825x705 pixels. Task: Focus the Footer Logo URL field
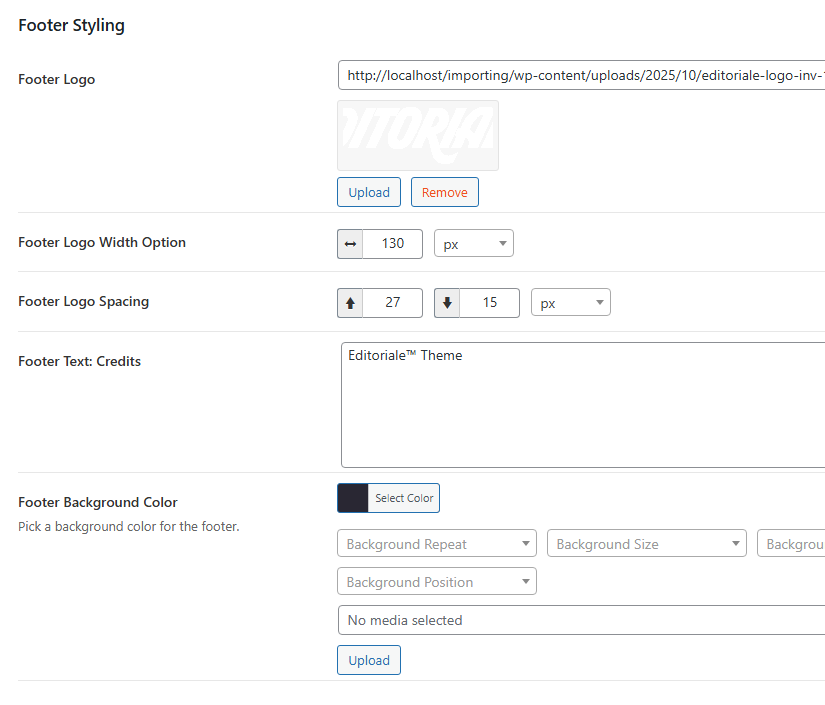(x=582, y=76)
